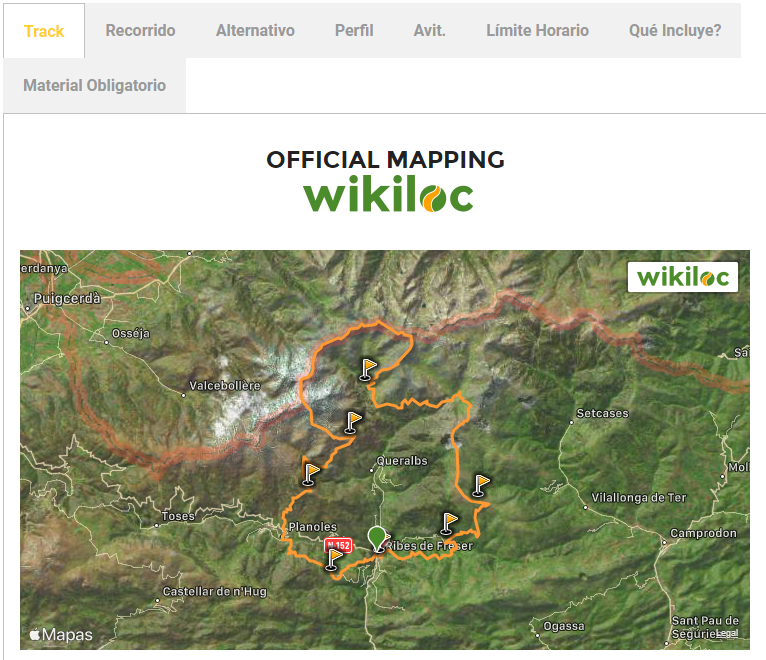Image resolution: width=766 pixels, height=660 pixels.
Task: Click the waypoint flag northwest of Queralbs
Action: pos(353,423)
